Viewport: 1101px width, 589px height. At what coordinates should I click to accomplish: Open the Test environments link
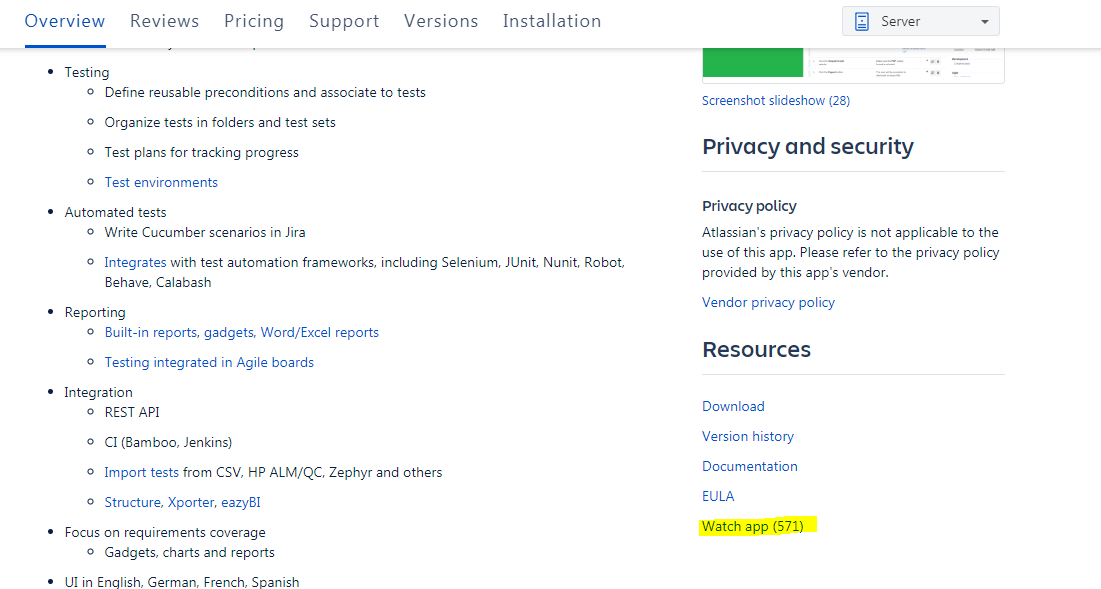pos(161,181)
